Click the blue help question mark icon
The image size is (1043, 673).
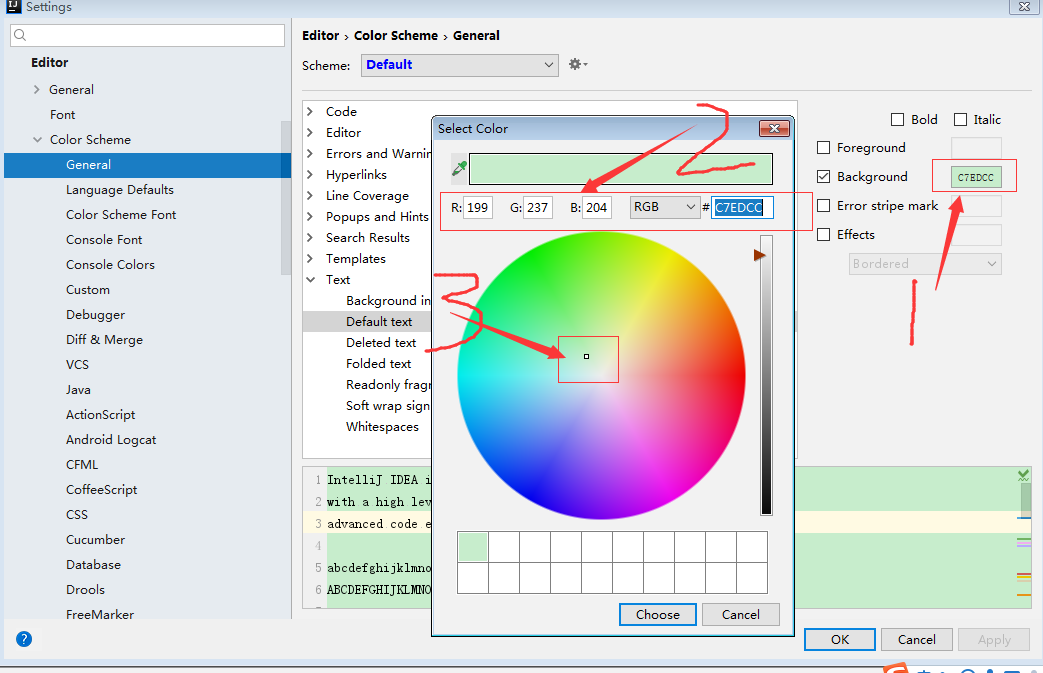[24, 639]
